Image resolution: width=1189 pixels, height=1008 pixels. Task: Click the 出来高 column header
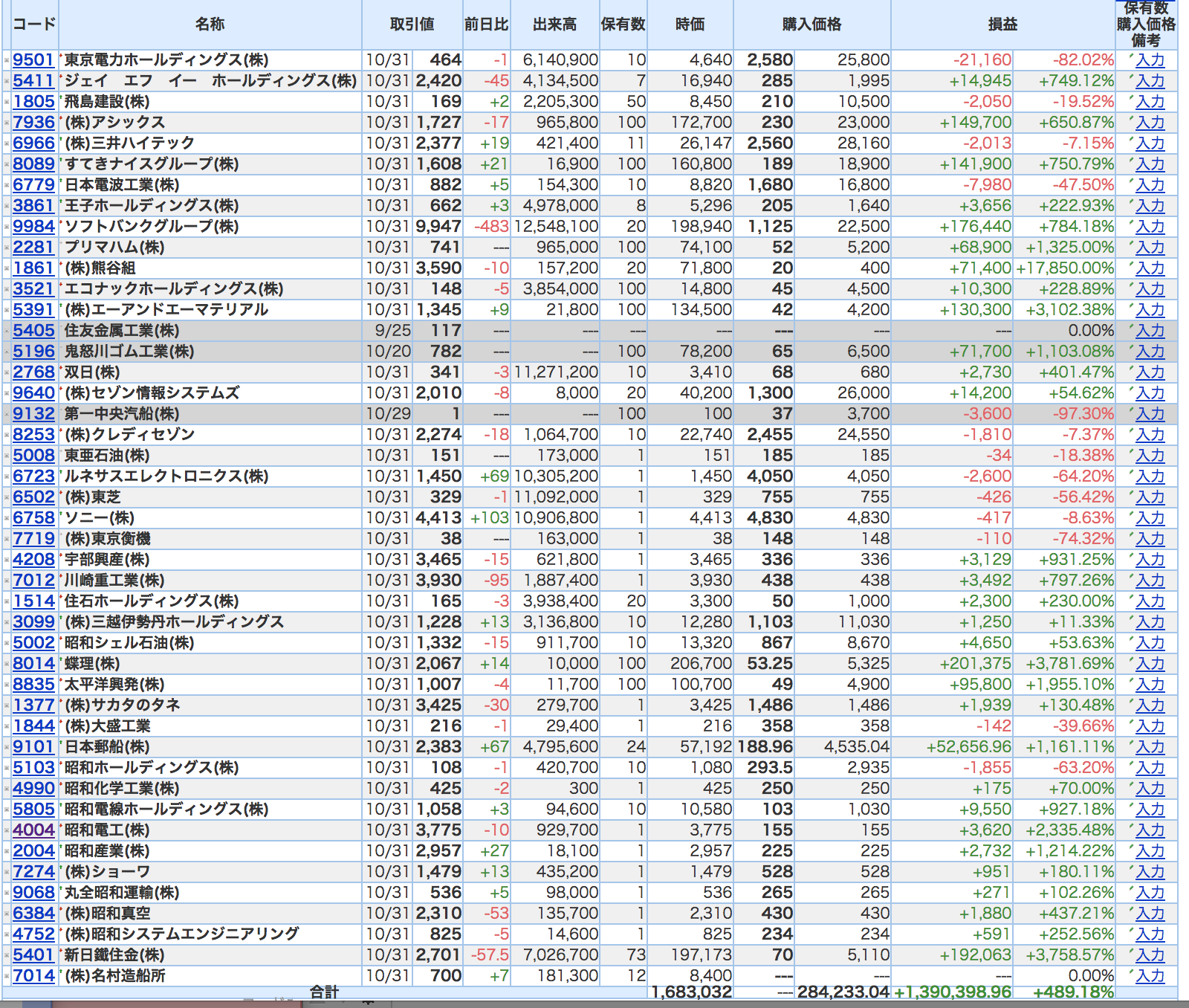pos(555,25)
